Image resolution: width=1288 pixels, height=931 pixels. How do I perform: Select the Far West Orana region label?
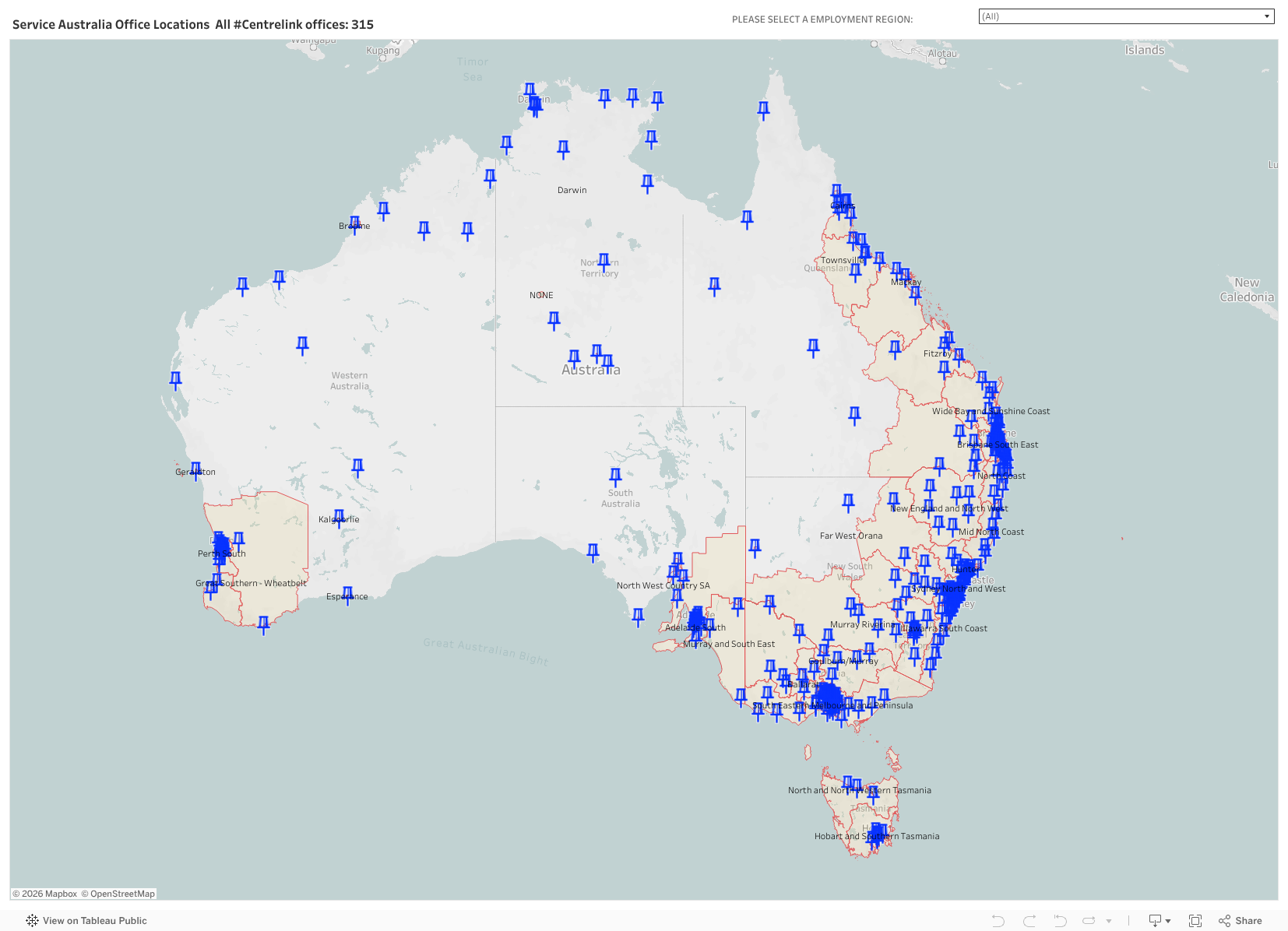pos(850,536)
